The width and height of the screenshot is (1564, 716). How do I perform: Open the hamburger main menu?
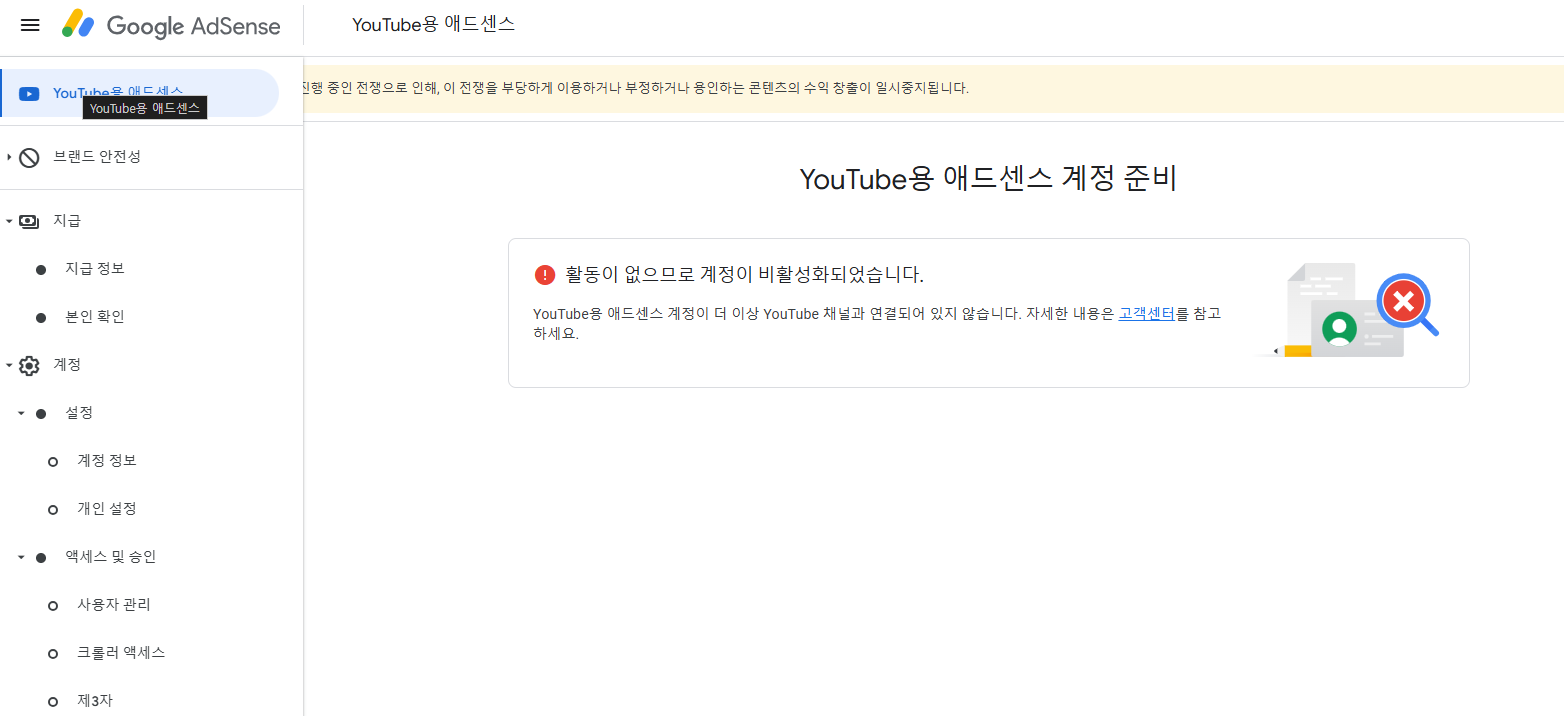[30, 25]
